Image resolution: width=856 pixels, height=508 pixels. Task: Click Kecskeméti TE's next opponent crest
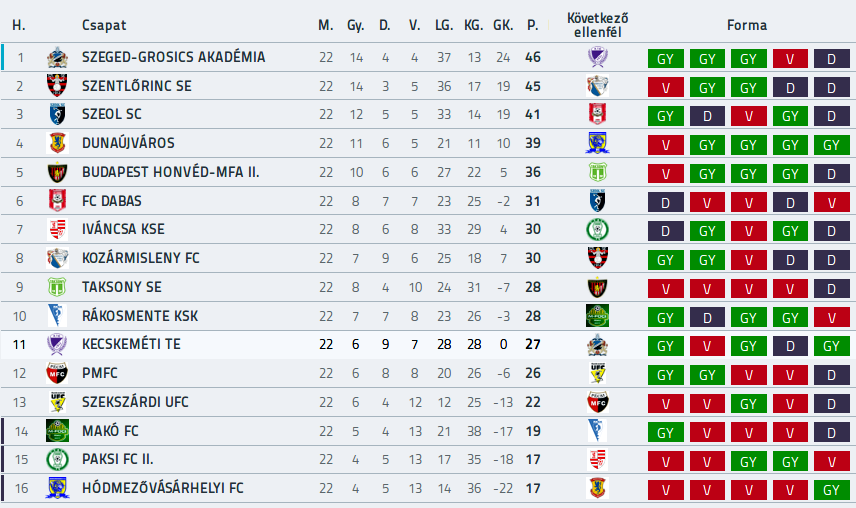[x=598, y=344]
